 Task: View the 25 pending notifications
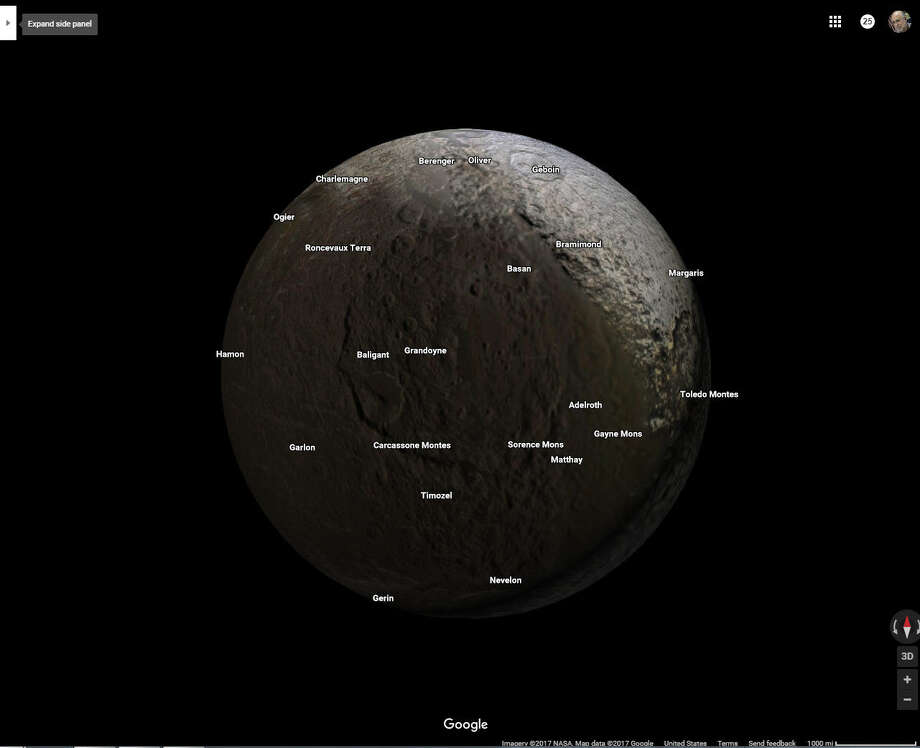pyautogui.click(x=865, y=20)
